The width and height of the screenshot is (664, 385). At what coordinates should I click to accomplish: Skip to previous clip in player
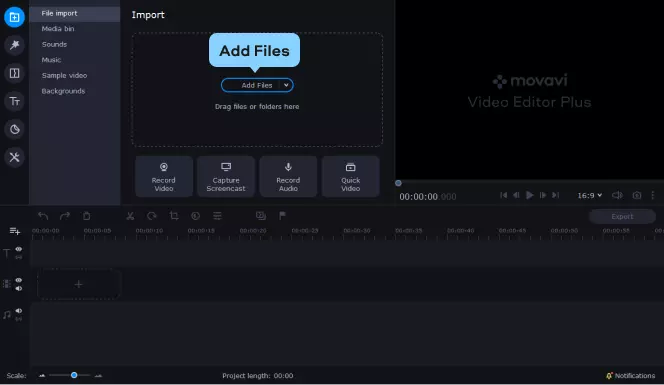coord(503,195)
